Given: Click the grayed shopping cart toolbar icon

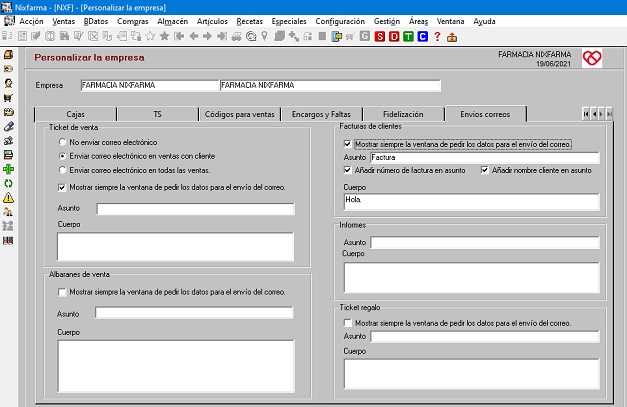Looking at the screenshot, I should point(350,37).
